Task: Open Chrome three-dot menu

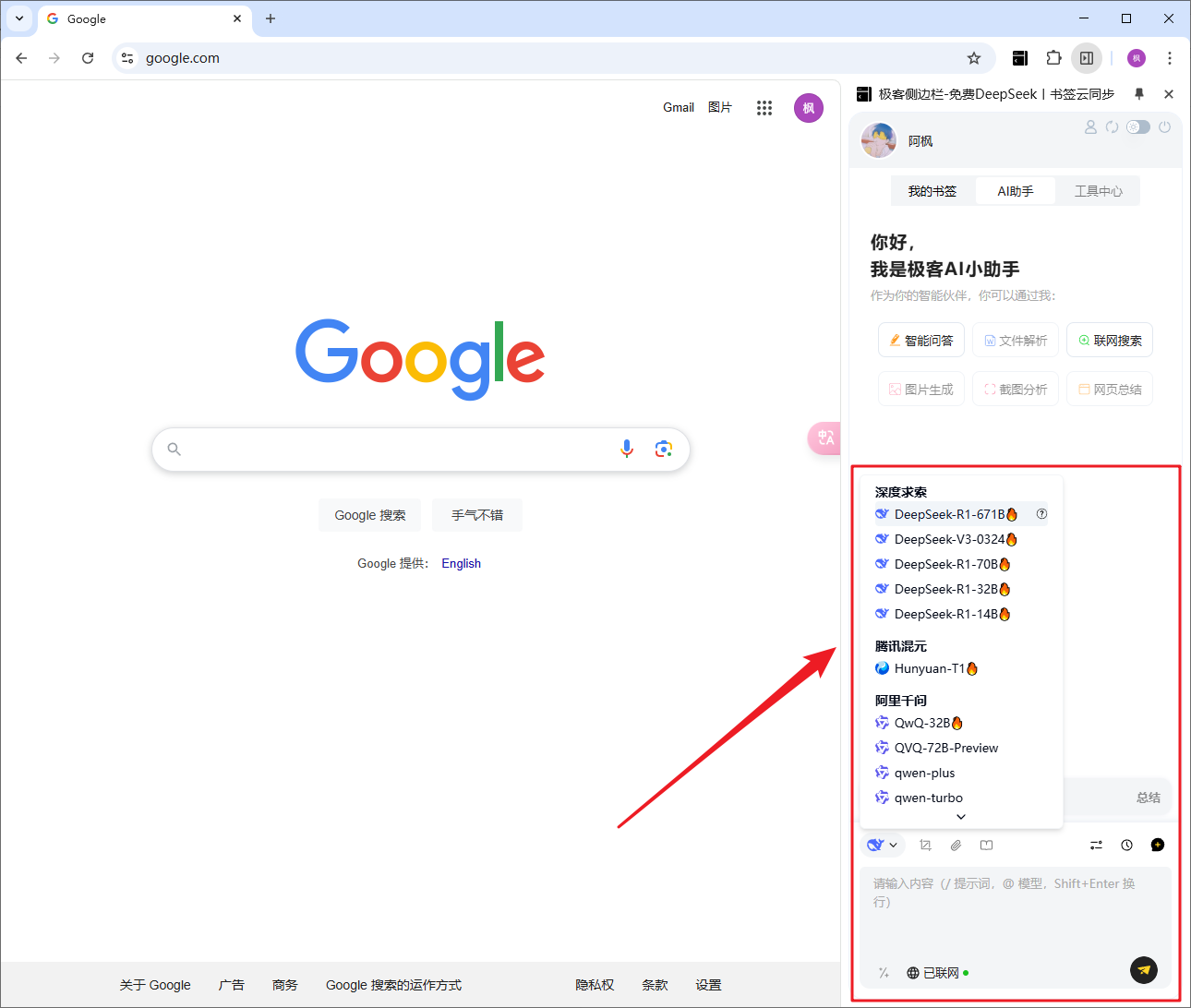Action: 1170,58
